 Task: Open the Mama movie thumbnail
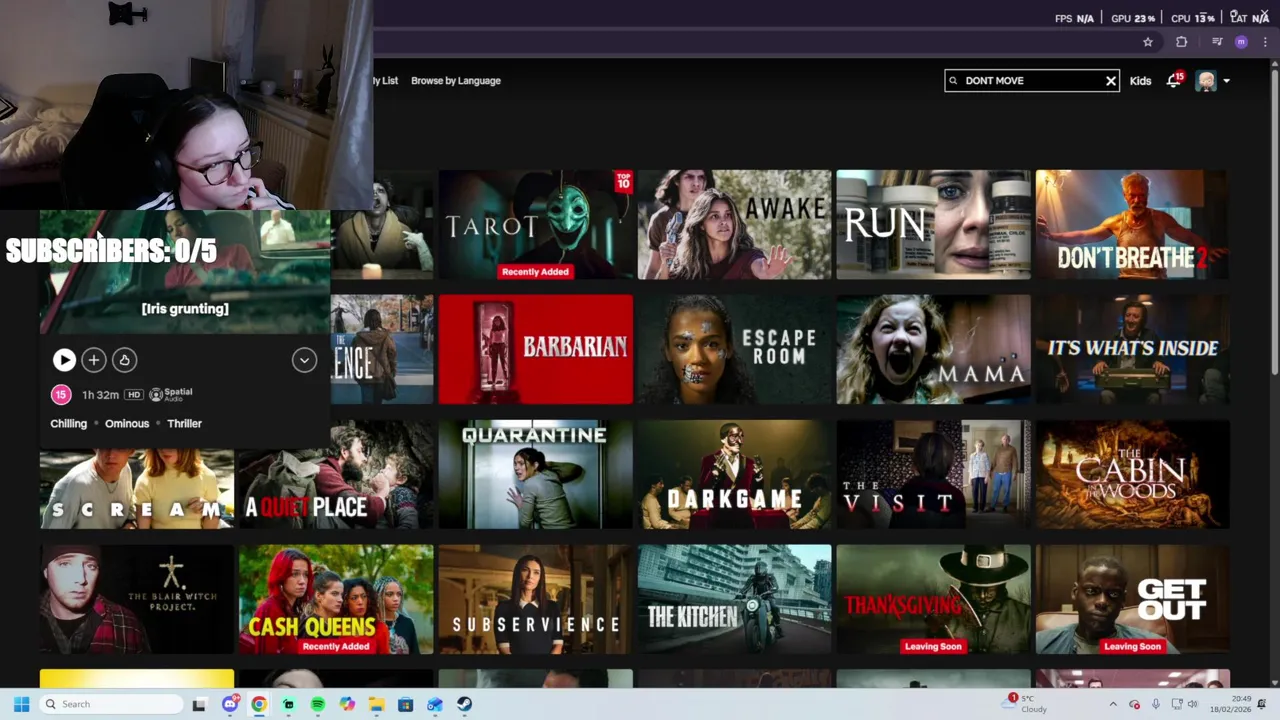[933, 349]
